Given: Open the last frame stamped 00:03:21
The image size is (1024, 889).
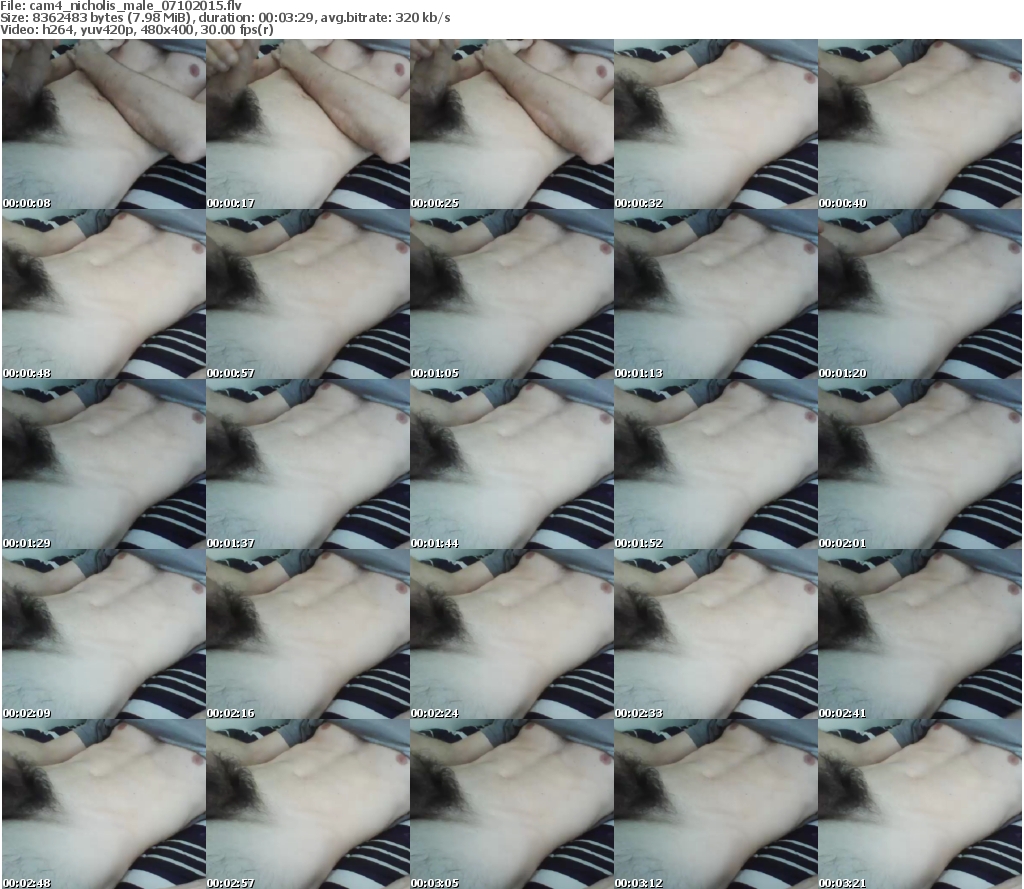Looking at the screenshot, I should tap(920, 804).
